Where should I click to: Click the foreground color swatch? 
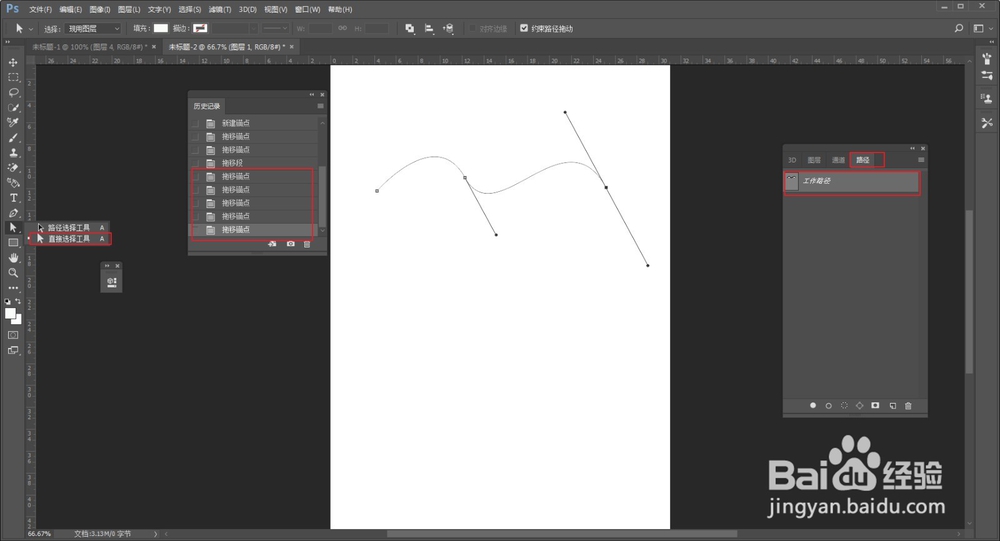[10, 313]
